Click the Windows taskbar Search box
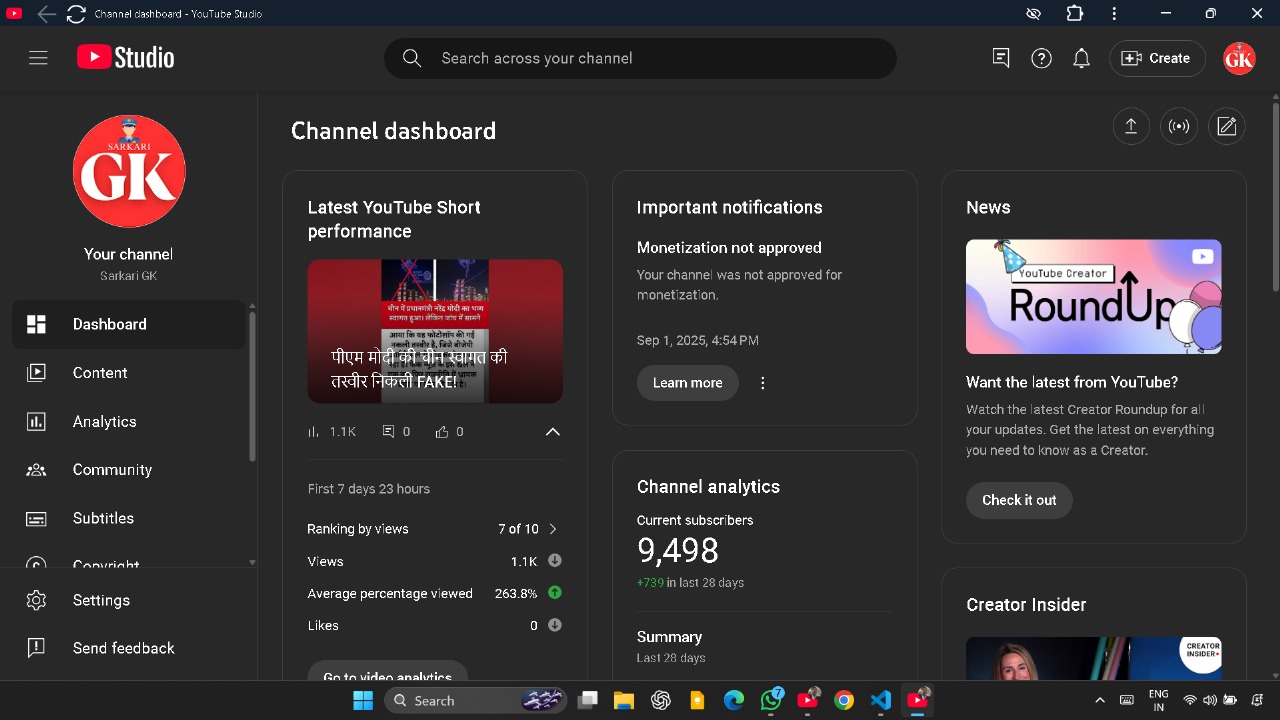This screenshot has height=720, width=1280. (474, 700)
